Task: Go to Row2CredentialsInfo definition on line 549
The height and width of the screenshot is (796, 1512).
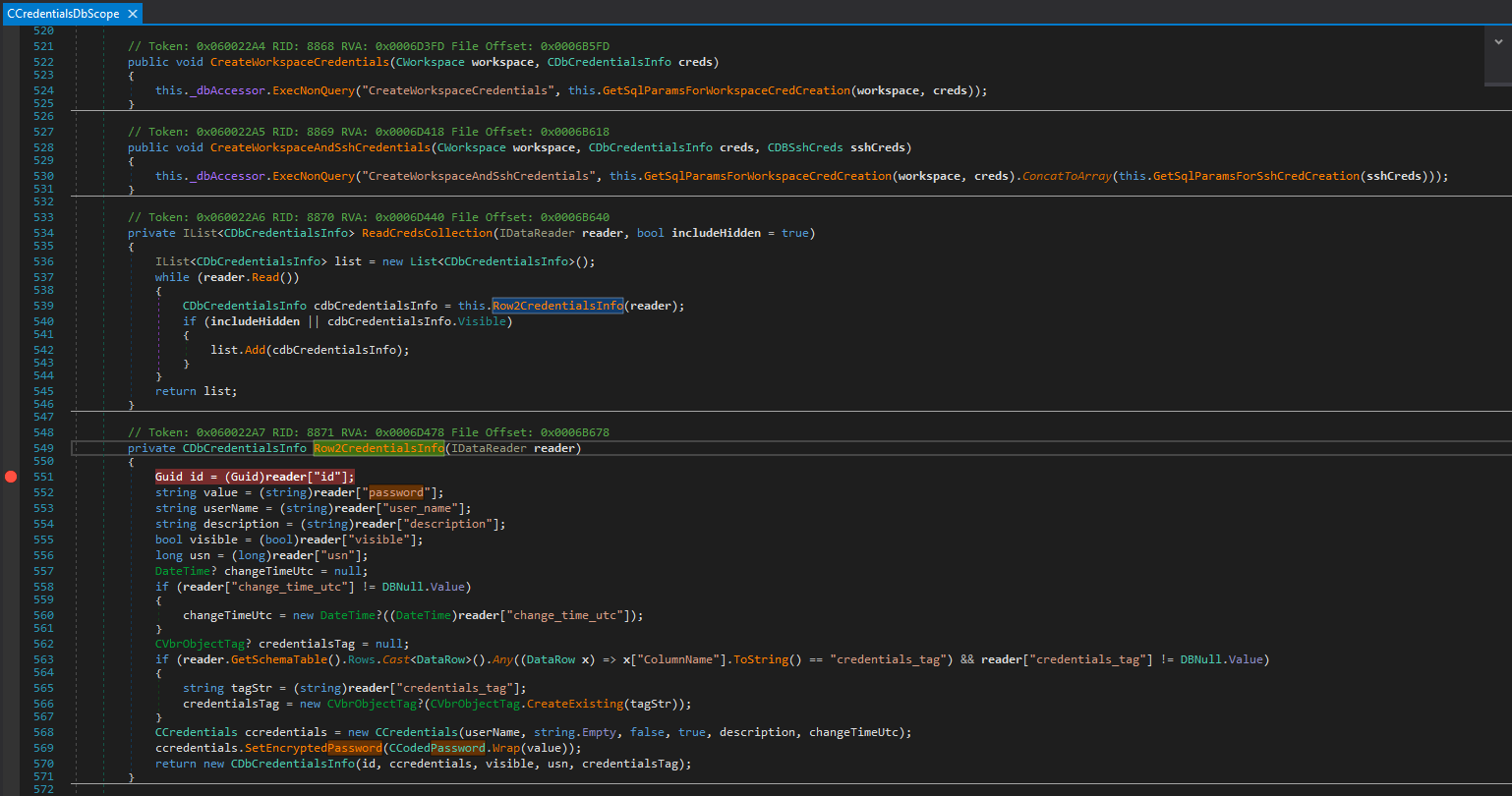Action: 378,449
